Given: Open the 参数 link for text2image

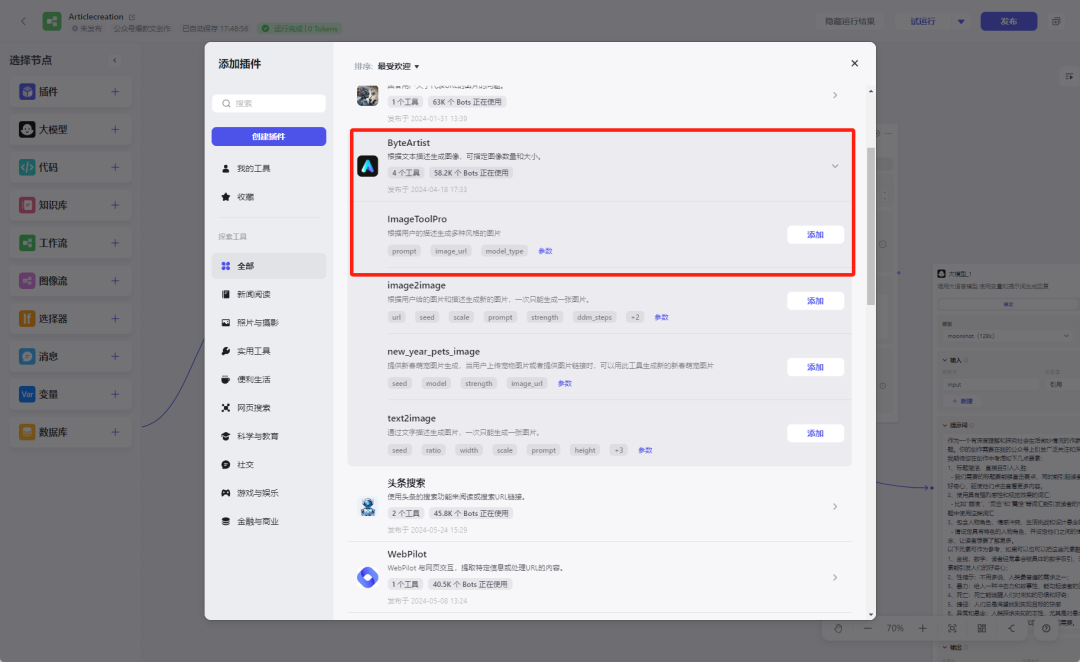Looking at the screenshot, I should 645,451.
